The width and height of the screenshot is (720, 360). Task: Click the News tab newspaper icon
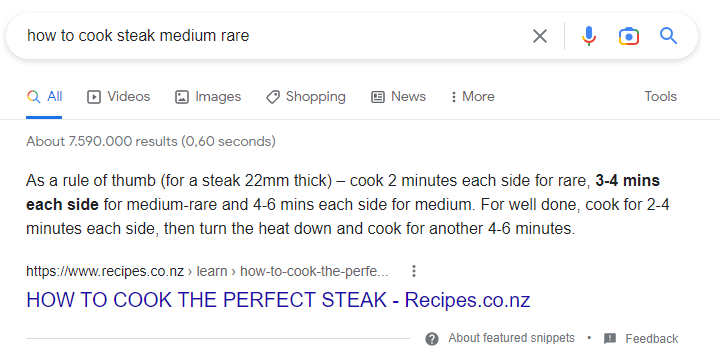(x=378, y=97)
